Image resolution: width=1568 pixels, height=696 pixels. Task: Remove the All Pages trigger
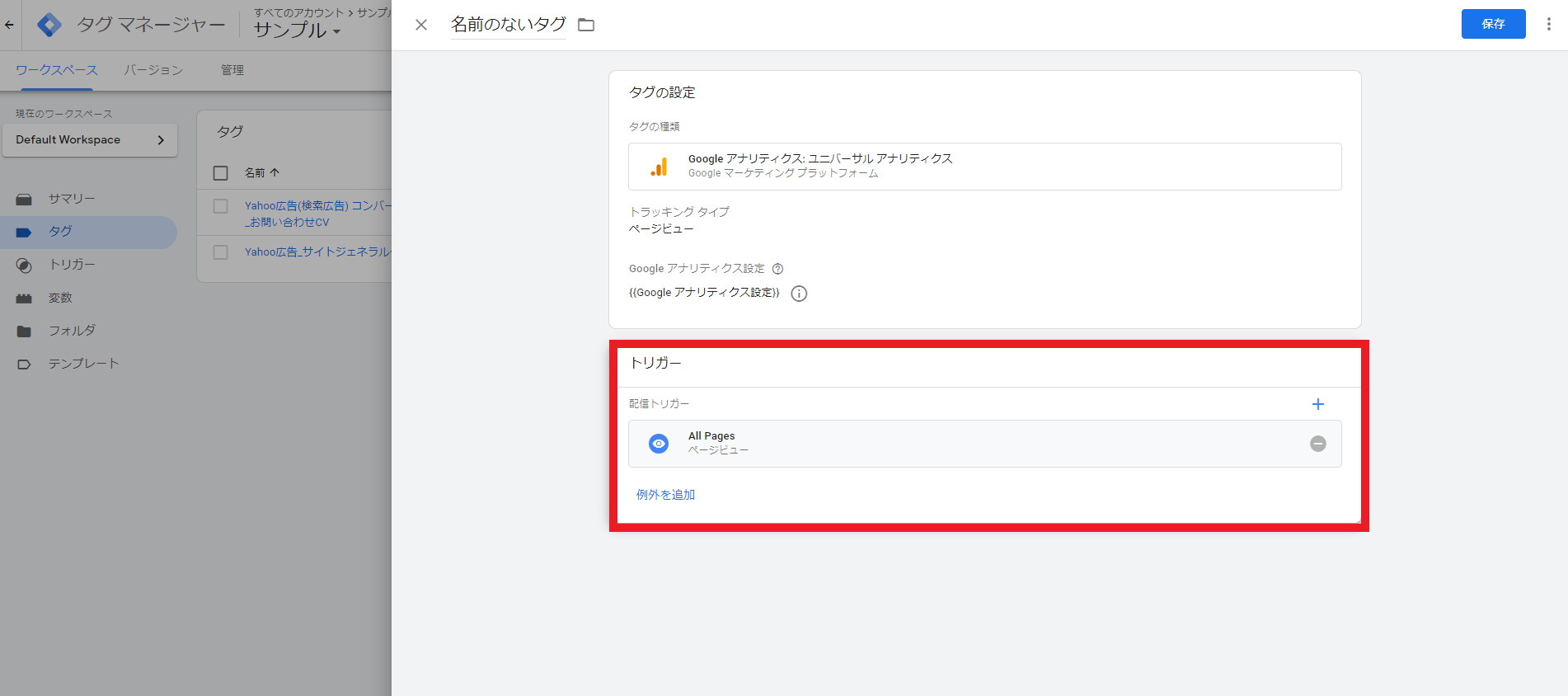click(x=1318, y=444)
